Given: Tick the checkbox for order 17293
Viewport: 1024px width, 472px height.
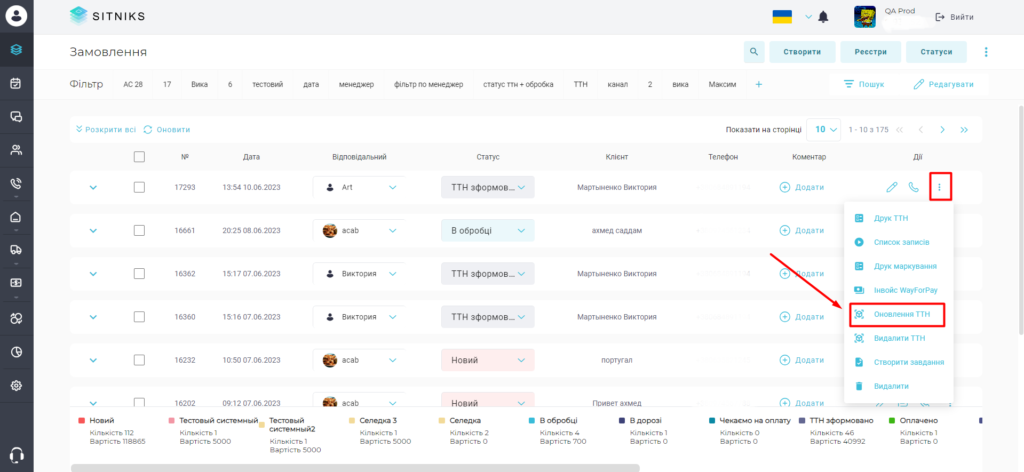Looking at the screenshot, I should click(x=139, y=187).
